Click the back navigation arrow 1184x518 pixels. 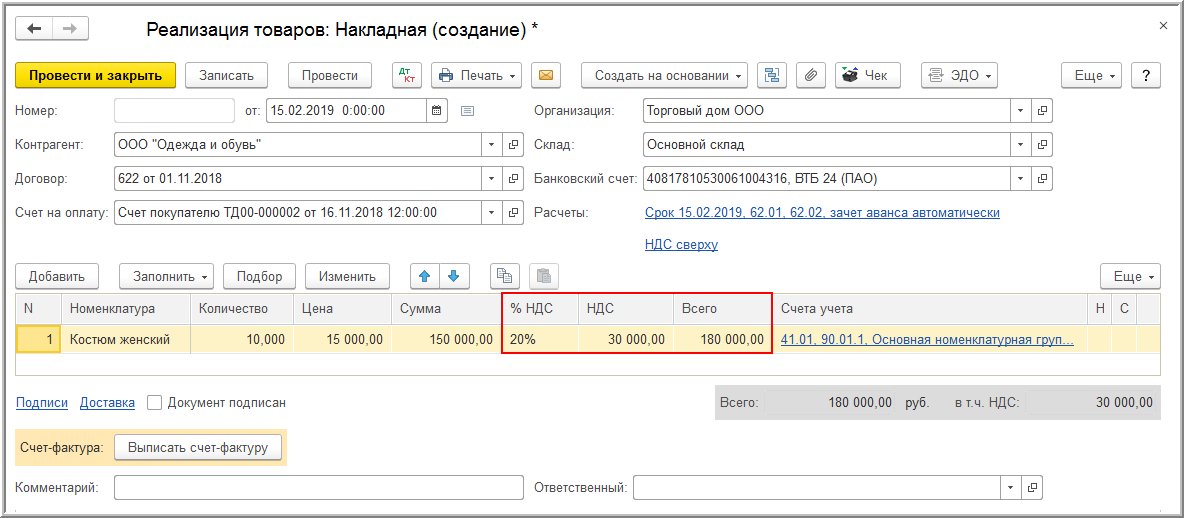pos(34,28)
